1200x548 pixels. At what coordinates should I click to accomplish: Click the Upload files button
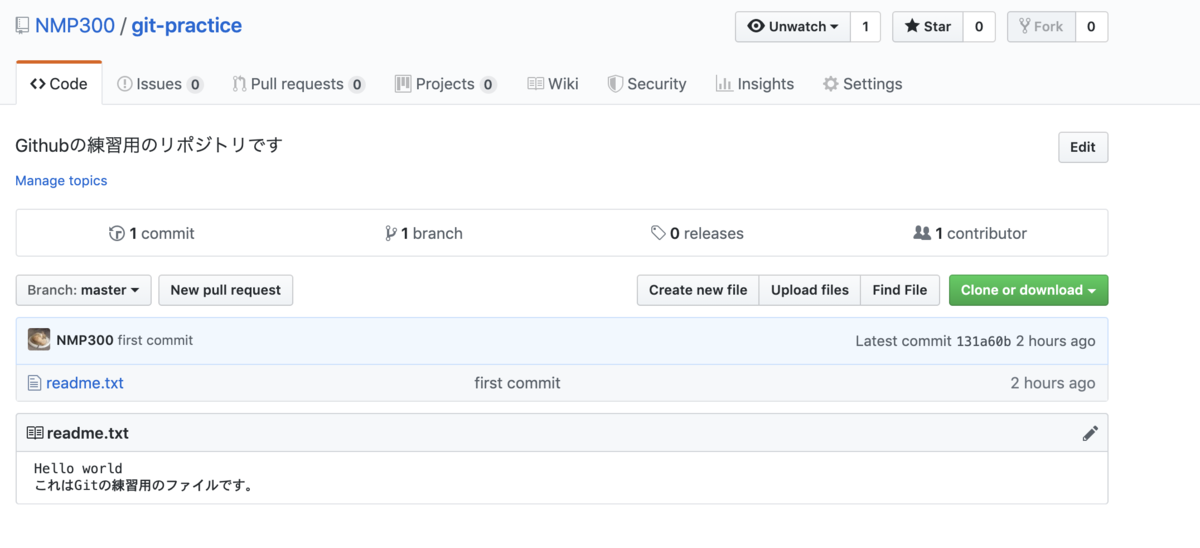coord(810,290)
